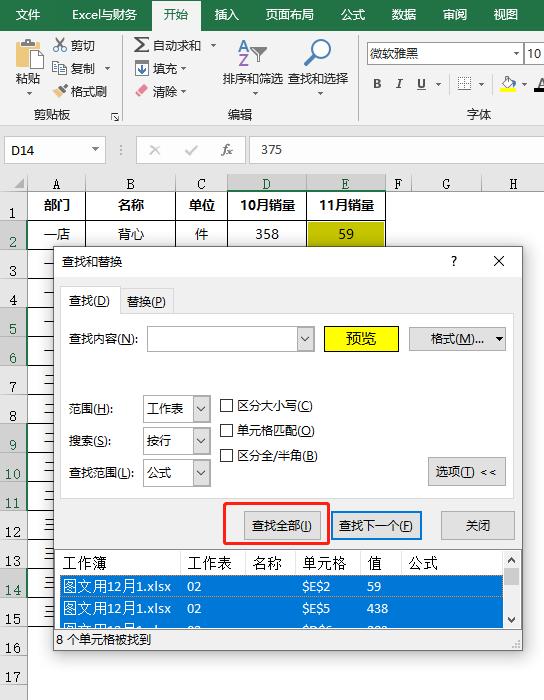Click the Close (关闭) button
This screenshot has height=700, width=544.
tap(478, 525)
